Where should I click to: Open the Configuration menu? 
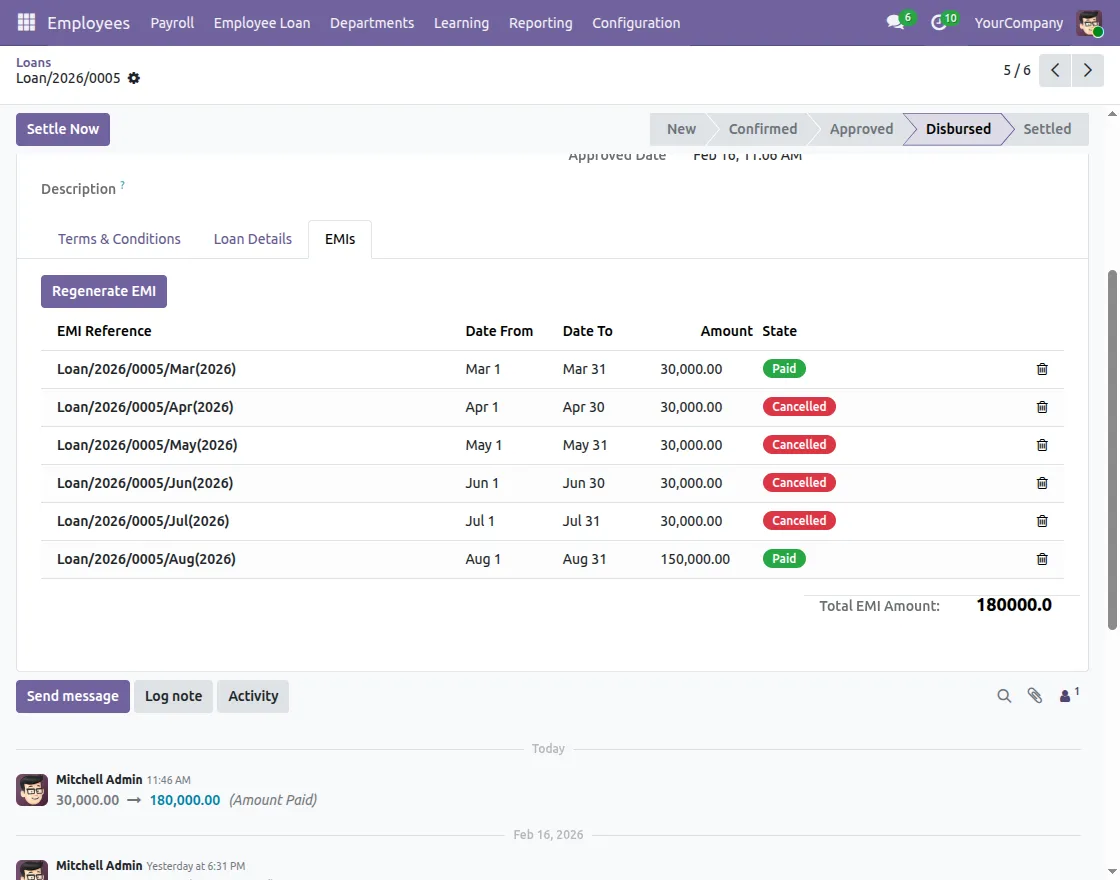click(636, 22)
